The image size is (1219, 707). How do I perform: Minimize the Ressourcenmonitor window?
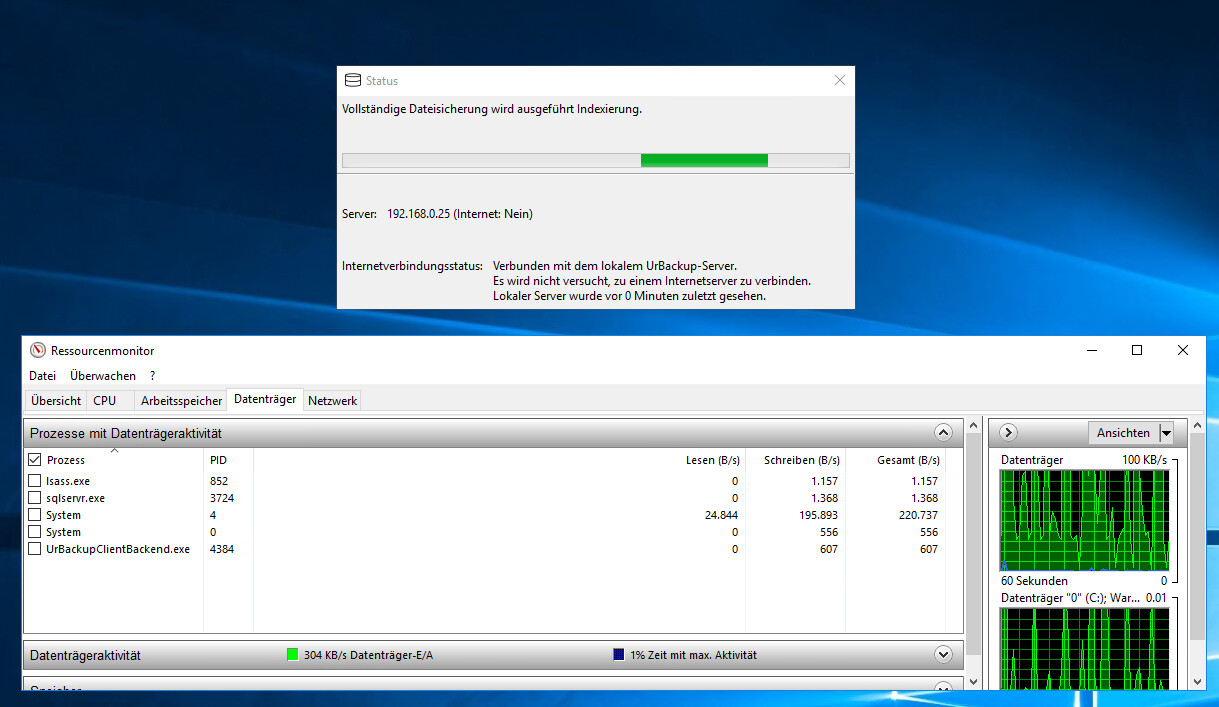pyautogui.click(x=1091, y=350)
